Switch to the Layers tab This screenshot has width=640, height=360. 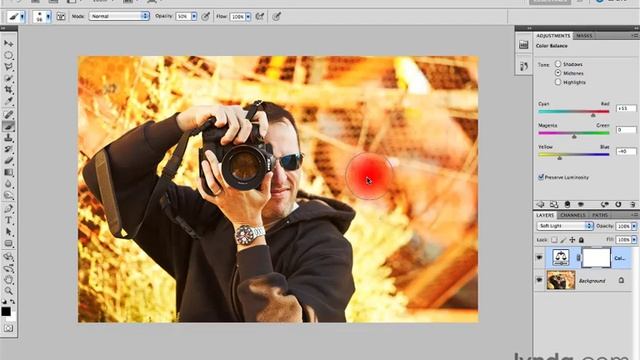tap(545, 215)
